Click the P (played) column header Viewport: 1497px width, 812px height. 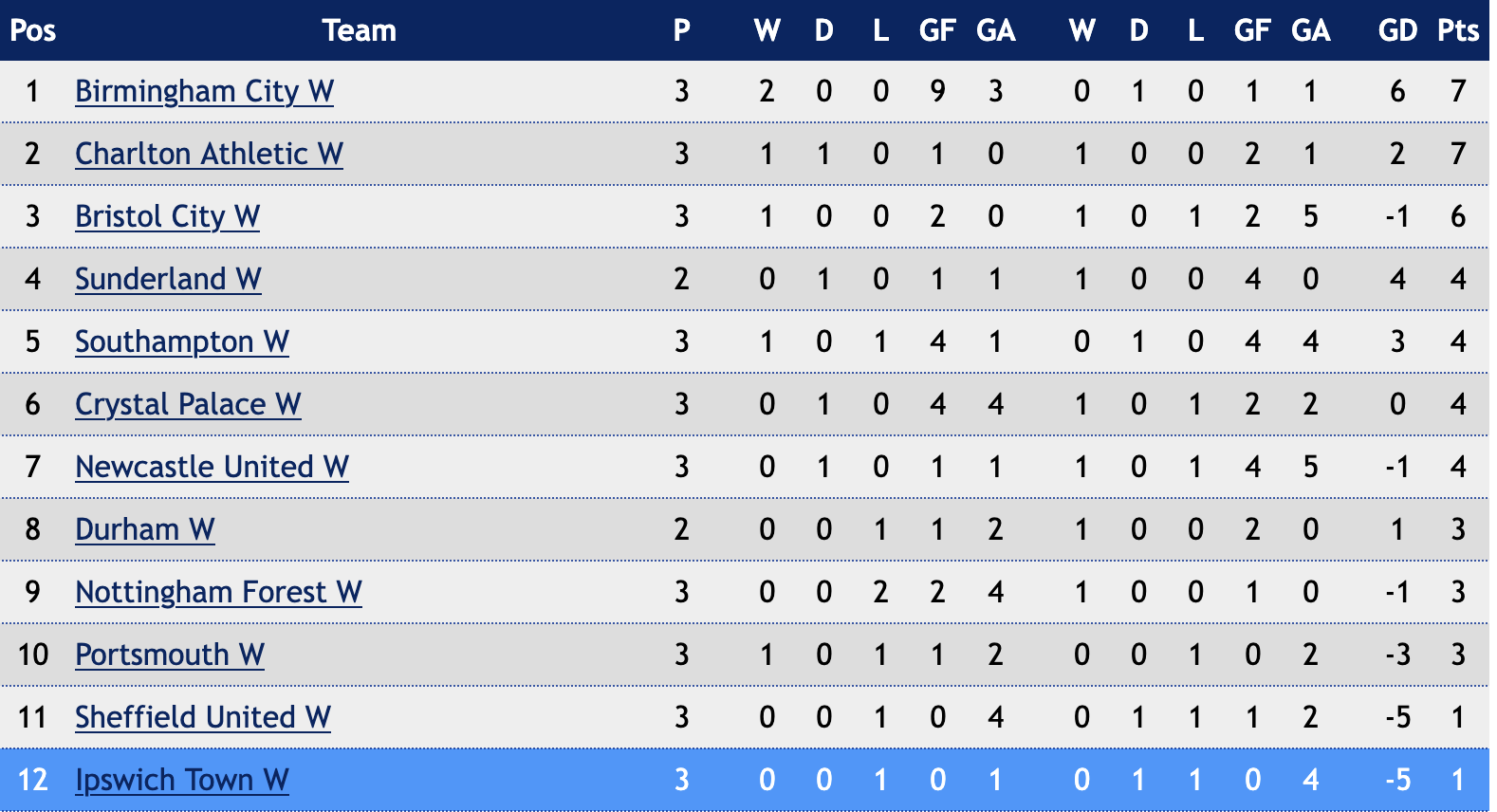click(681, 30)
